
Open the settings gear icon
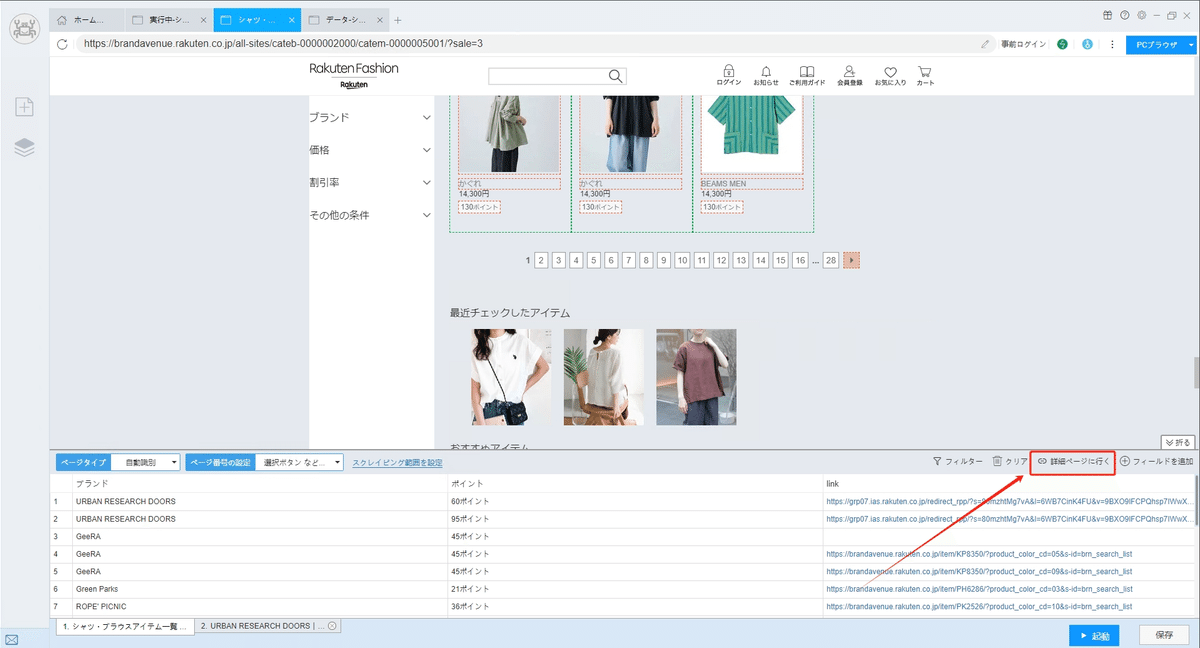tap(1141, 15)
